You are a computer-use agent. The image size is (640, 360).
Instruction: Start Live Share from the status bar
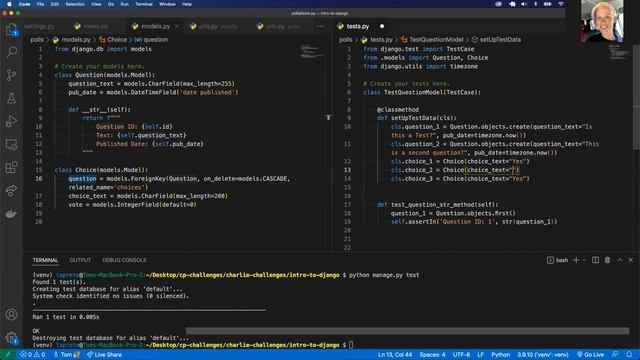(104, 355)
